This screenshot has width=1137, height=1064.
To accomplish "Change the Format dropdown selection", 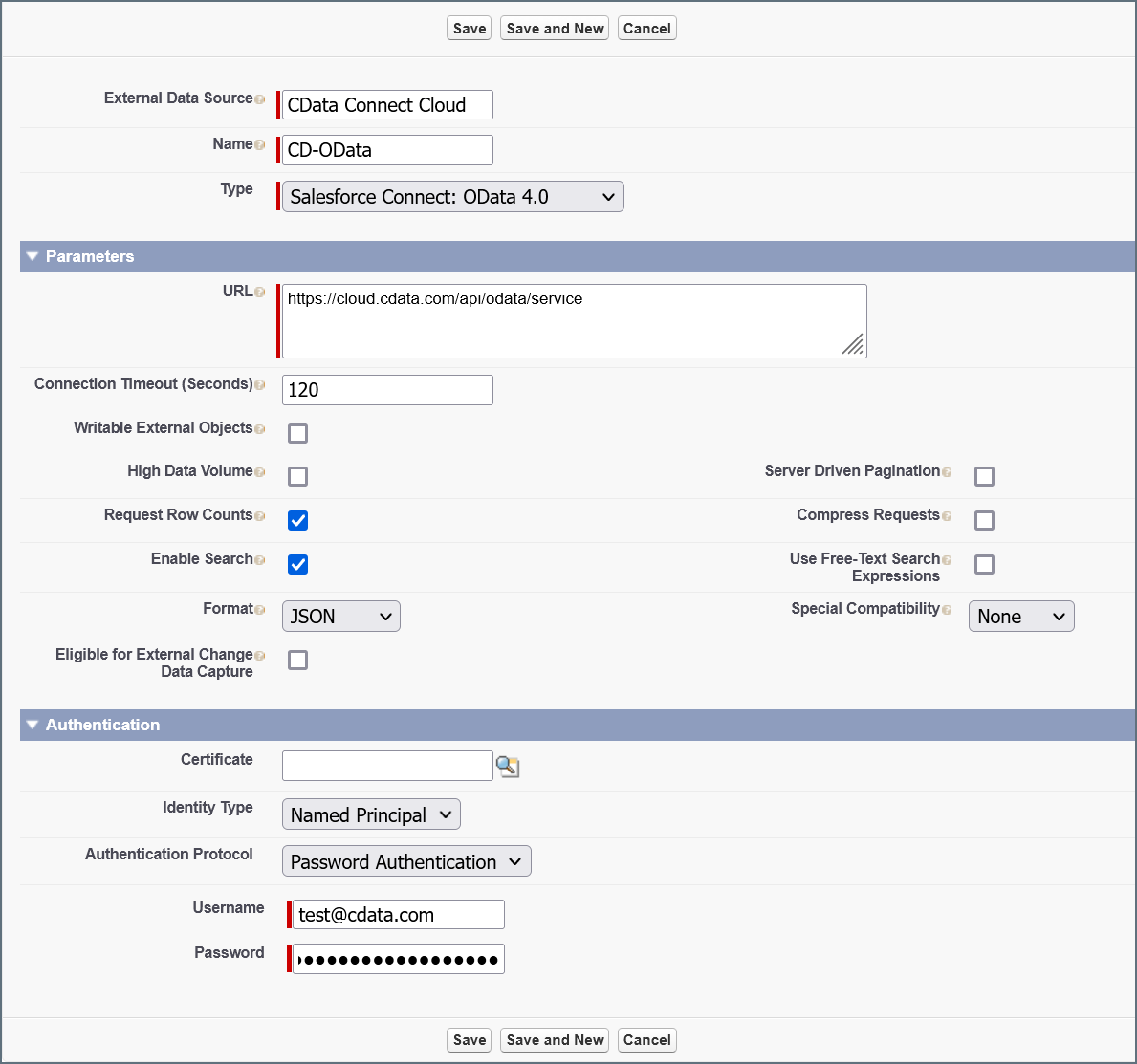I will pos(340,616).
